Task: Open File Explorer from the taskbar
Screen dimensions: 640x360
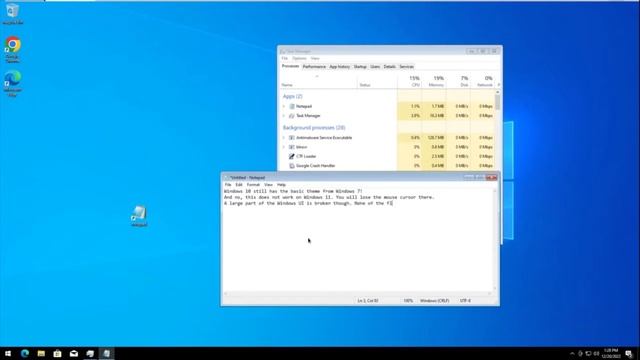Action: click(x=41, y=353)
